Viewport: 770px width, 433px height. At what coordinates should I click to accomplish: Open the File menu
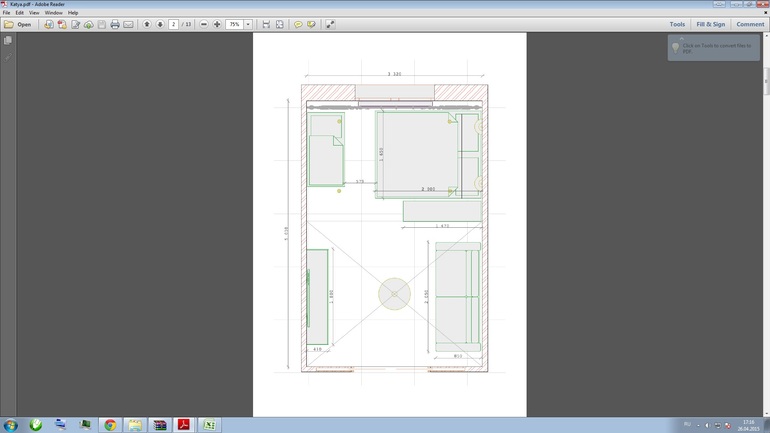click(x=6, y=13)
